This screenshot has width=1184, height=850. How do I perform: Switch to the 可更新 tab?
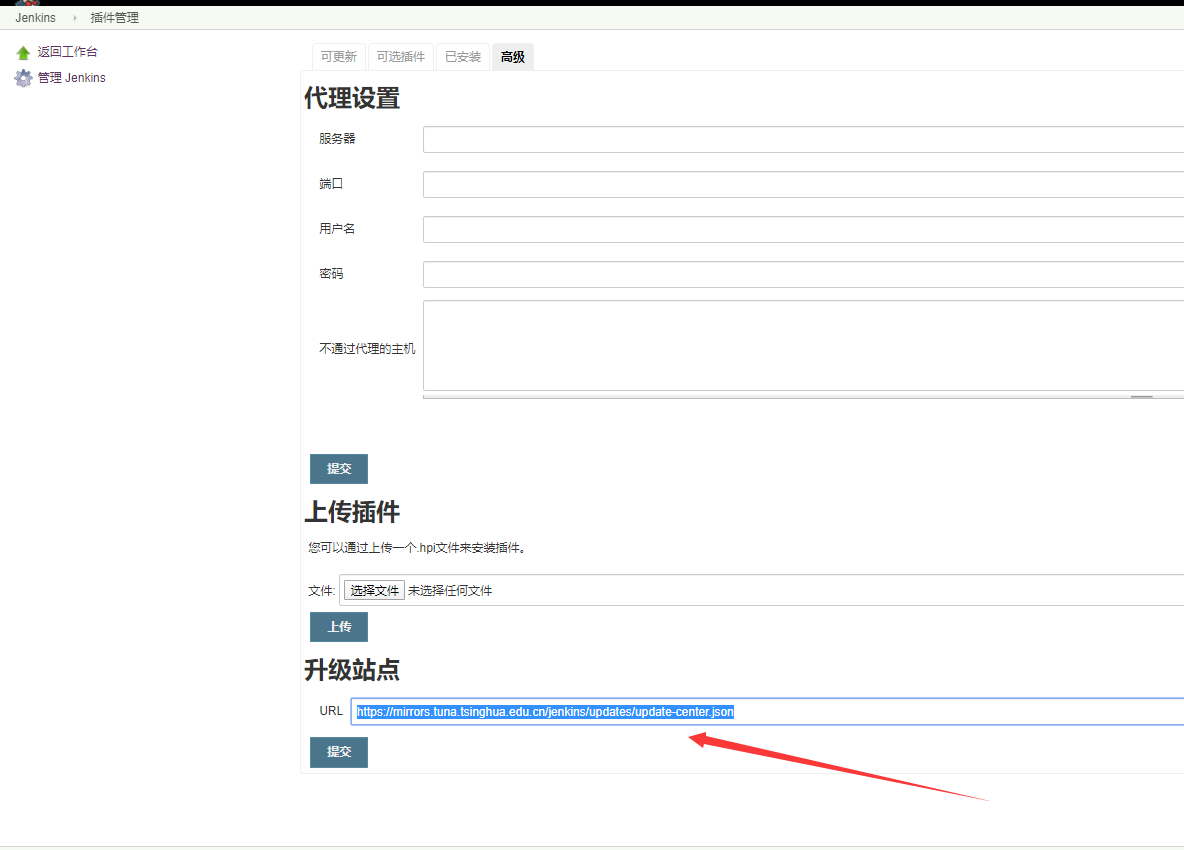pyautogui.click(x=338, y=57)
